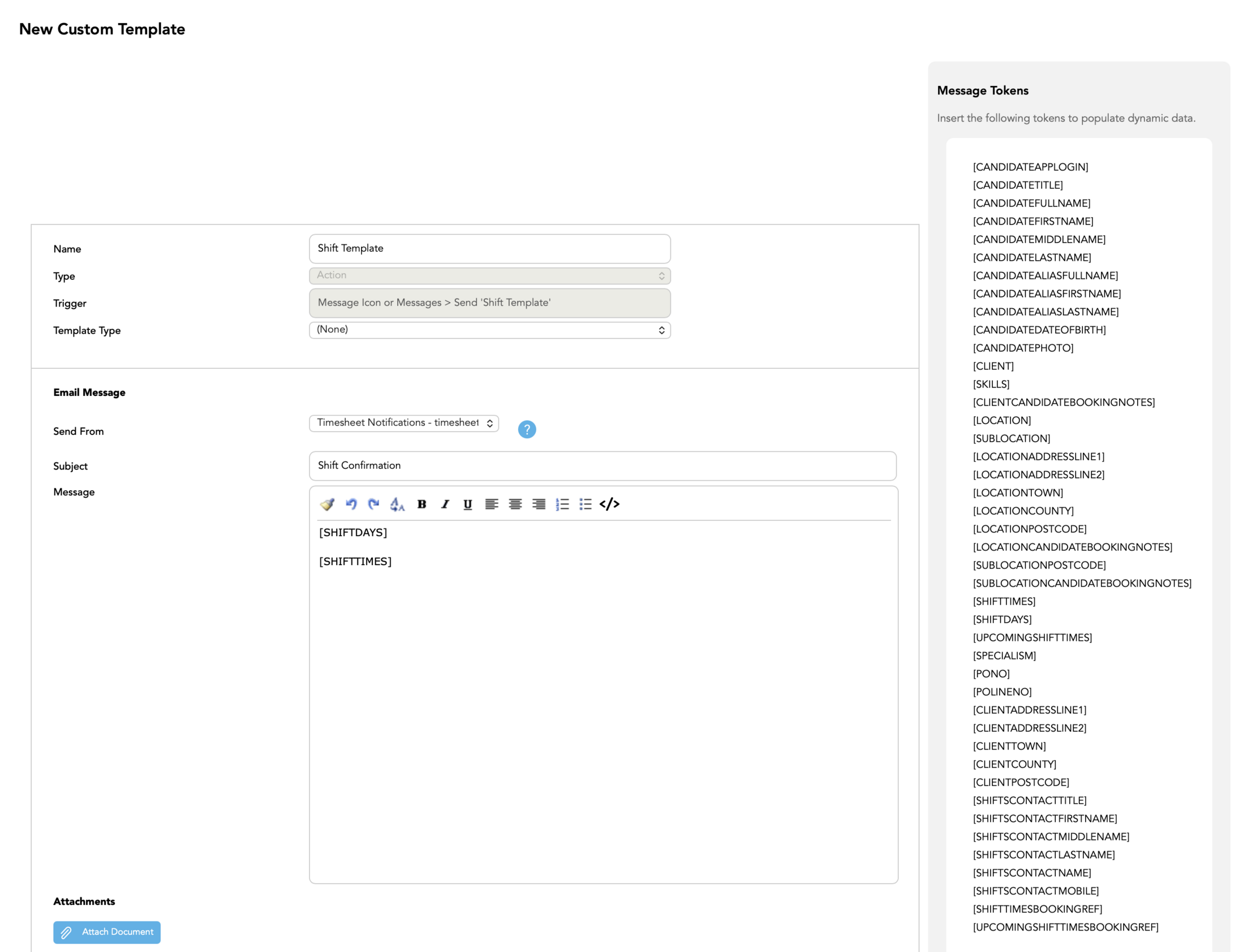Redo the edit in message editor
This screenshot has height=952, width=1239.
373,504
